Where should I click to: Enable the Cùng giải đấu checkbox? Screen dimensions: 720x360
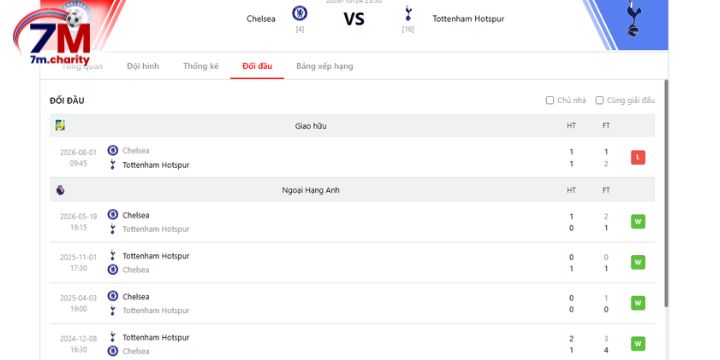[x=599, y=100]
